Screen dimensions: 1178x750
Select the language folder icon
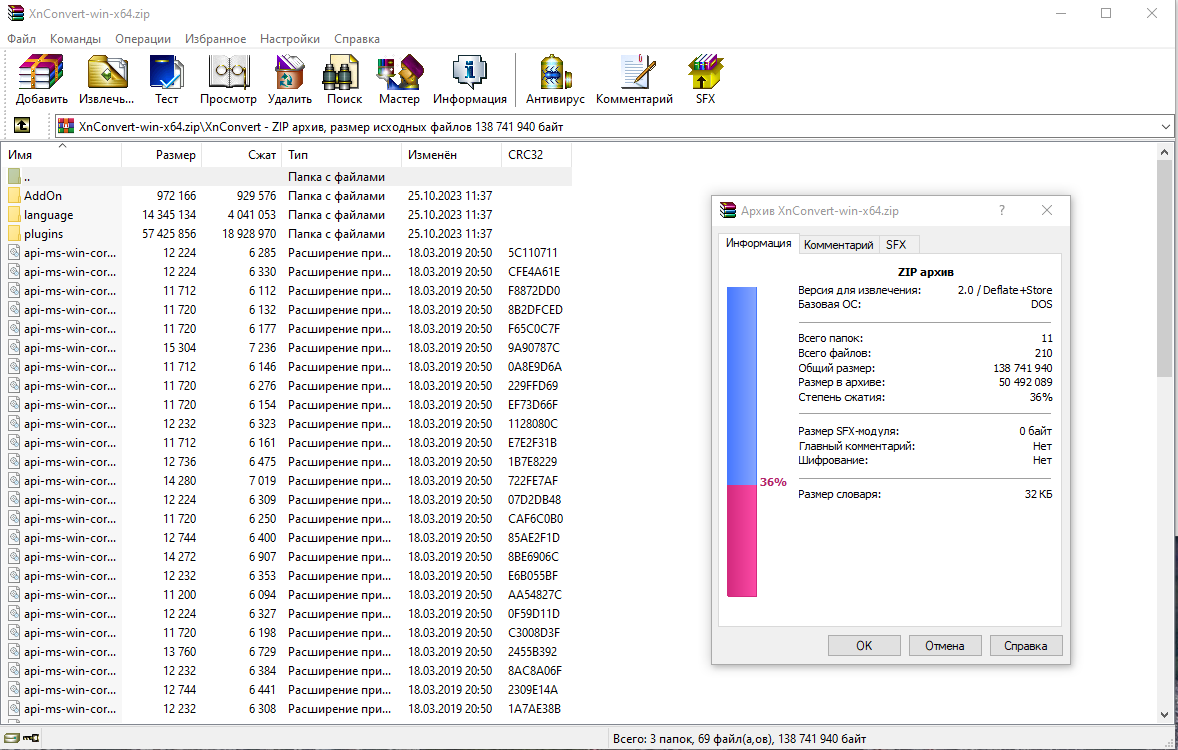[x=14, y=214]
